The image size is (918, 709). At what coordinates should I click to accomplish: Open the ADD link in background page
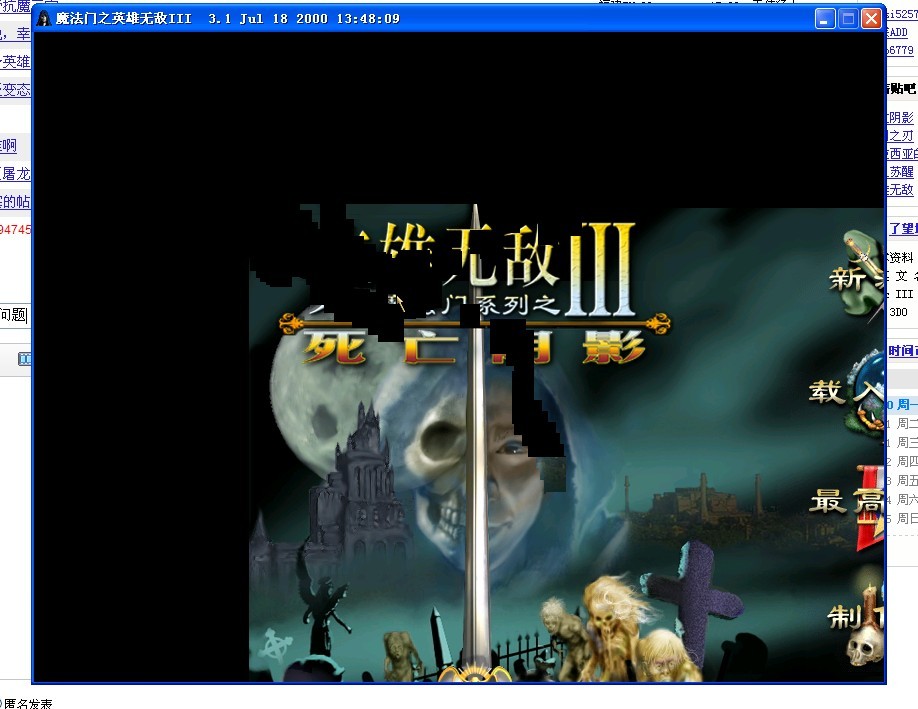click(x=898, y=33)
